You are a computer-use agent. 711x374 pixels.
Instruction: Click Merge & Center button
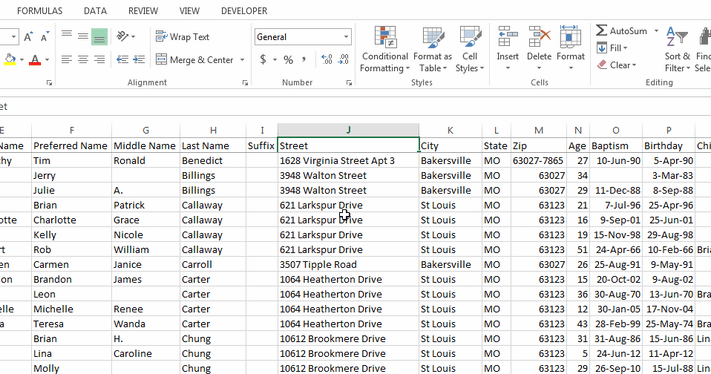click(x=195, y=60)
